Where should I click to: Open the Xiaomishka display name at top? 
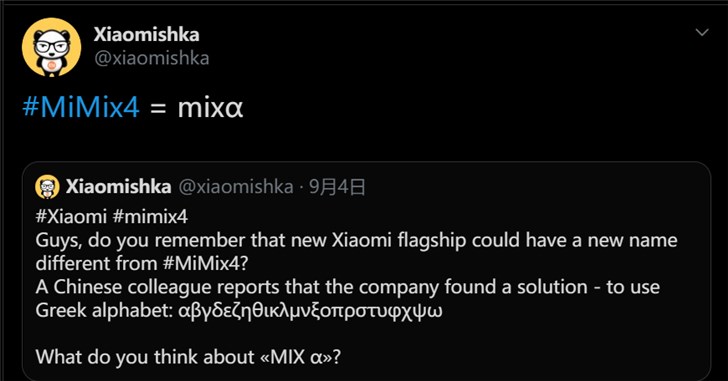pyautogui.click(x=146, y=34)
